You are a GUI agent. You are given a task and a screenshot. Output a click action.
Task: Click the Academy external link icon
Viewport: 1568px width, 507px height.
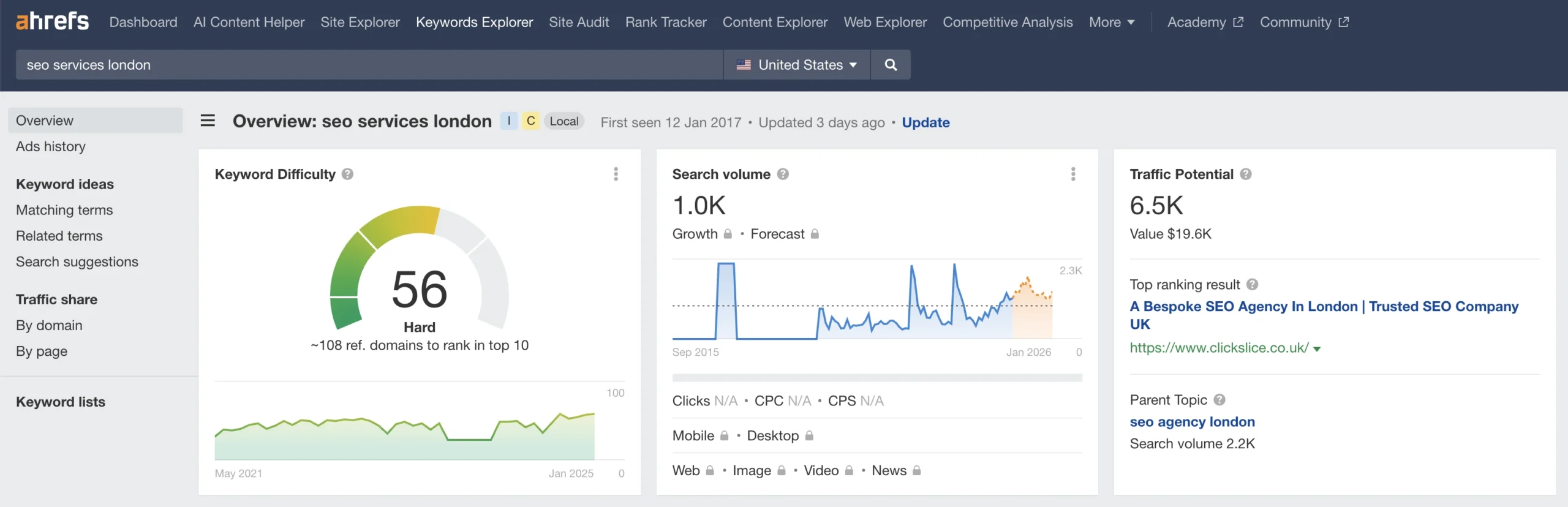(x=1238, y=22)
